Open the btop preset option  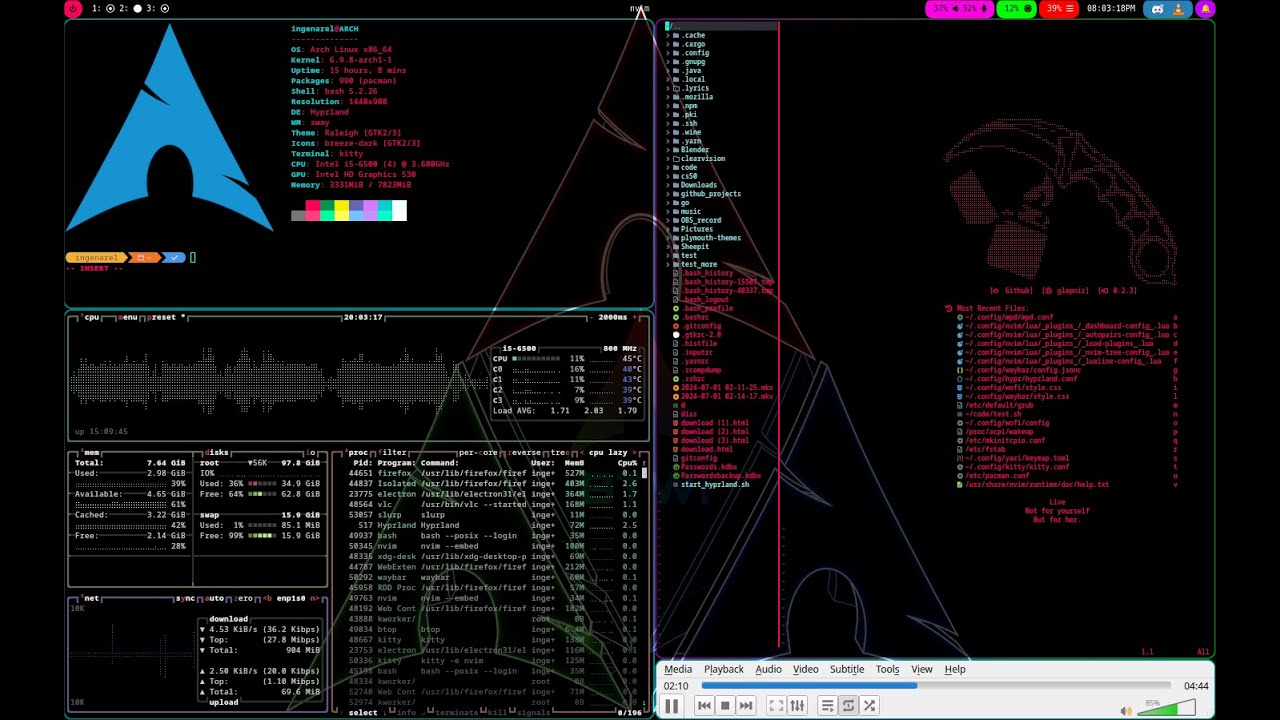pyautogui.click(x=165, y=317)
